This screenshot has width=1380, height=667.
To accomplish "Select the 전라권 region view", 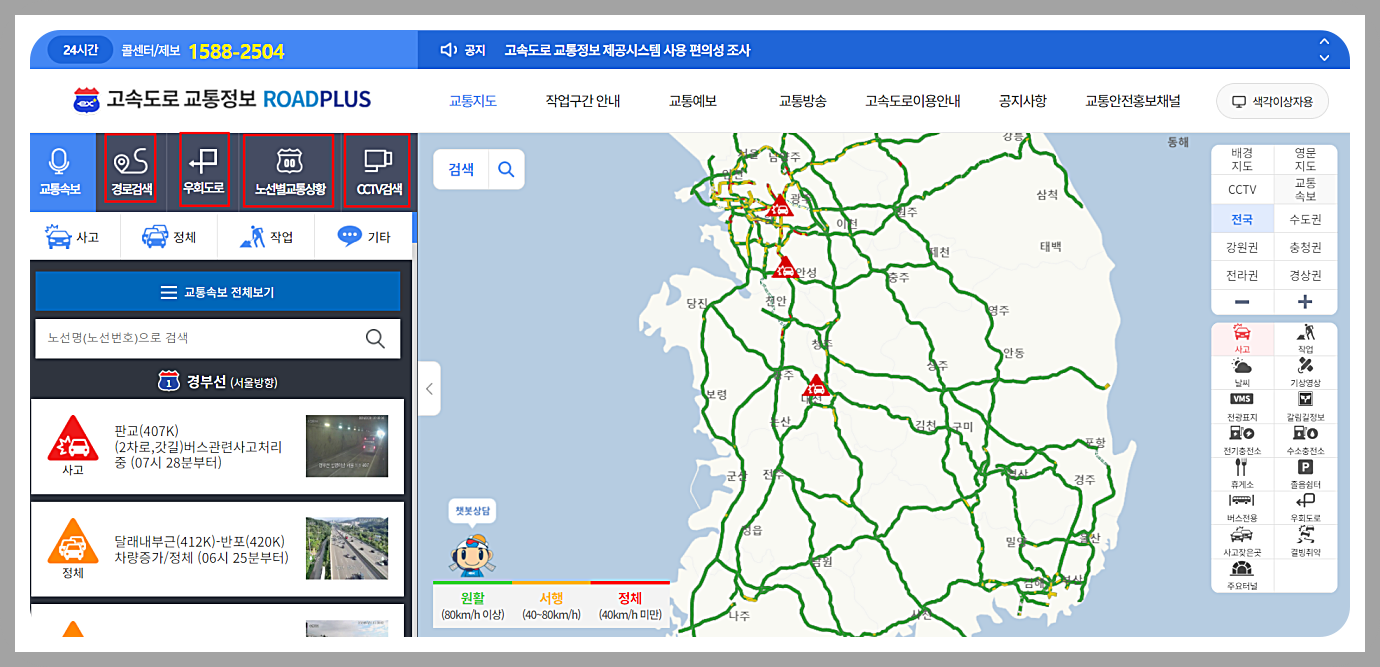I will 1242,275.
